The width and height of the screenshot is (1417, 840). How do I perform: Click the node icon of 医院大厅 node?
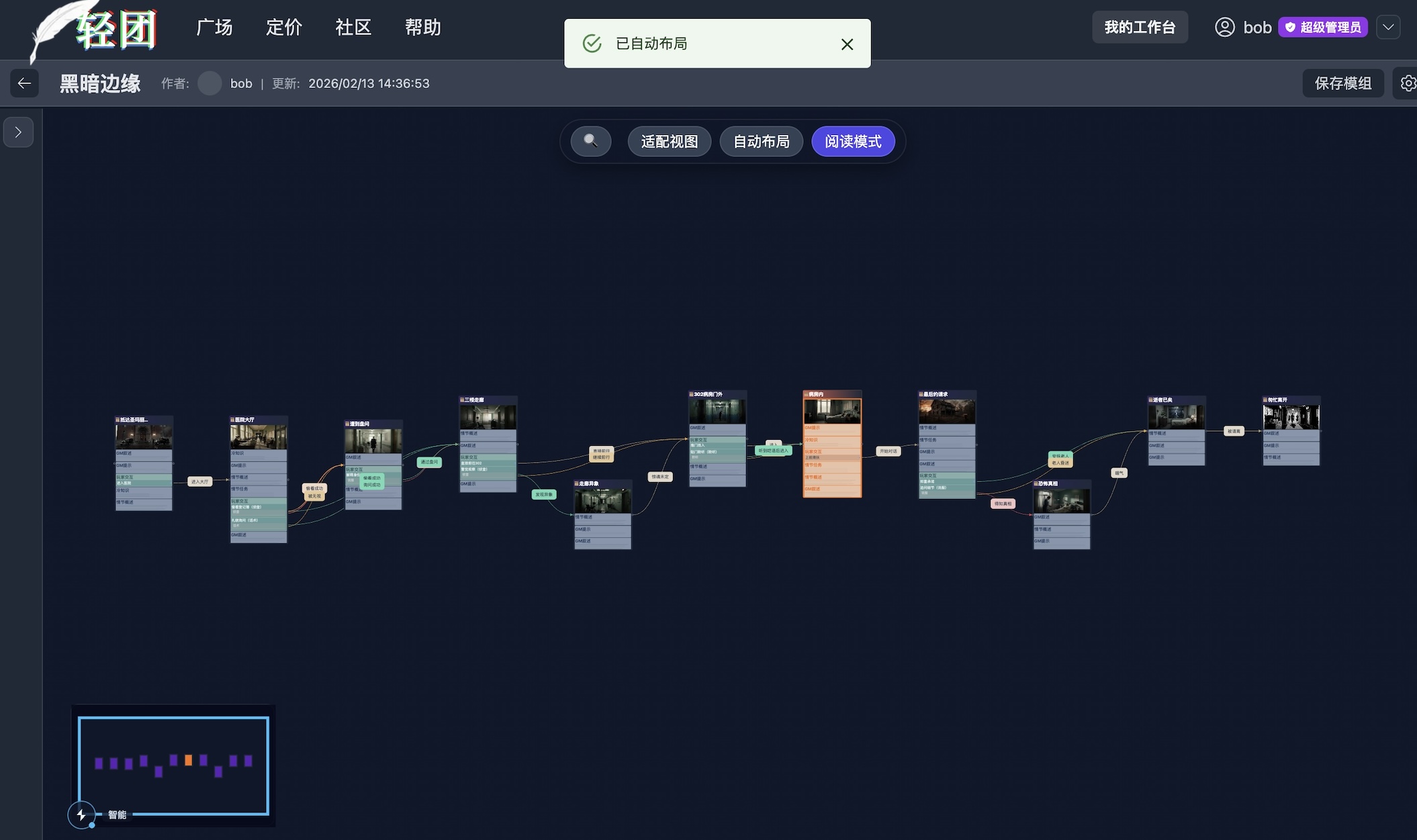(232, 420)
